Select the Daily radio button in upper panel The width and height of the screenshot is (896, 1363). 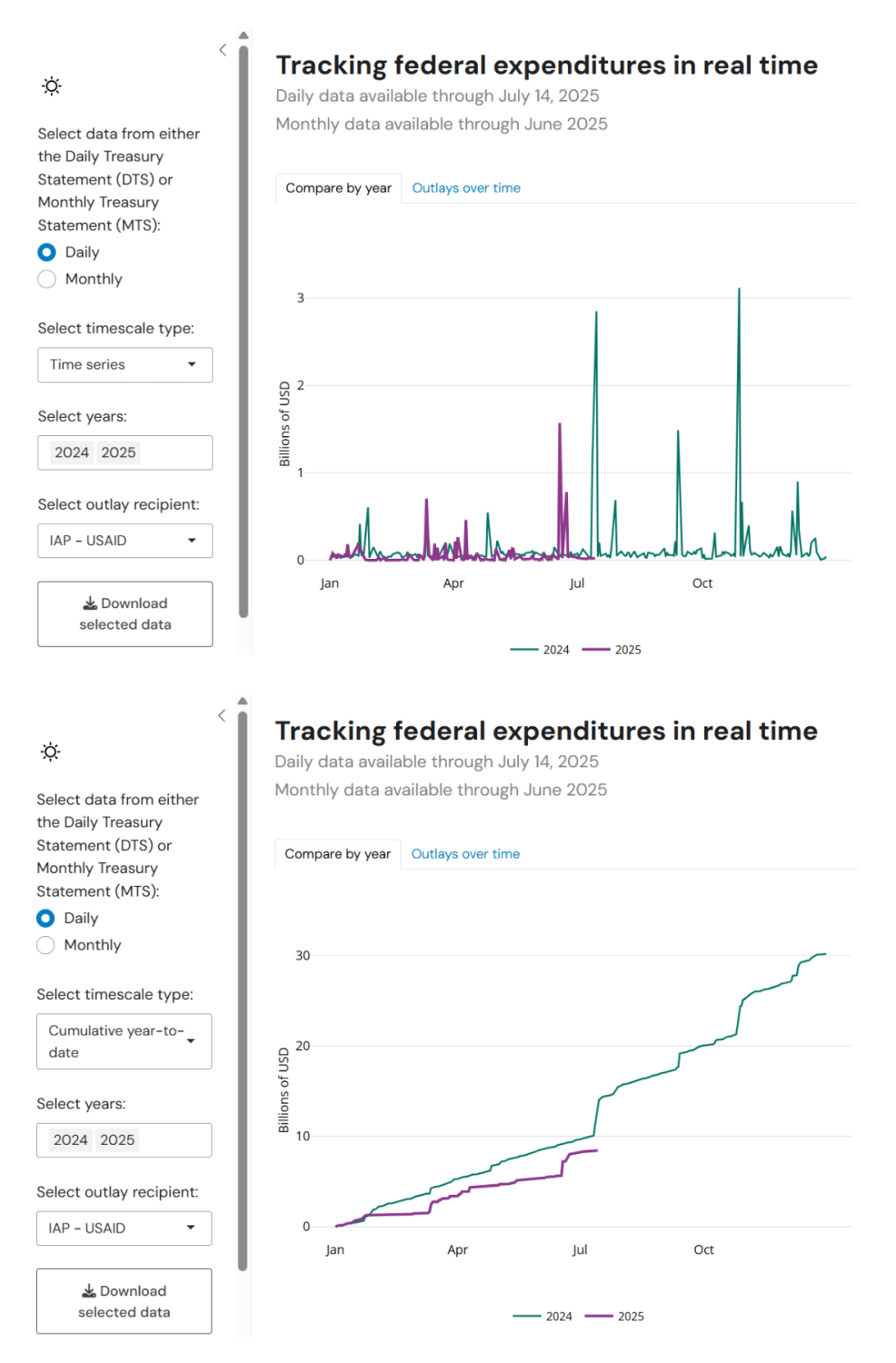[x=47, y=253]
